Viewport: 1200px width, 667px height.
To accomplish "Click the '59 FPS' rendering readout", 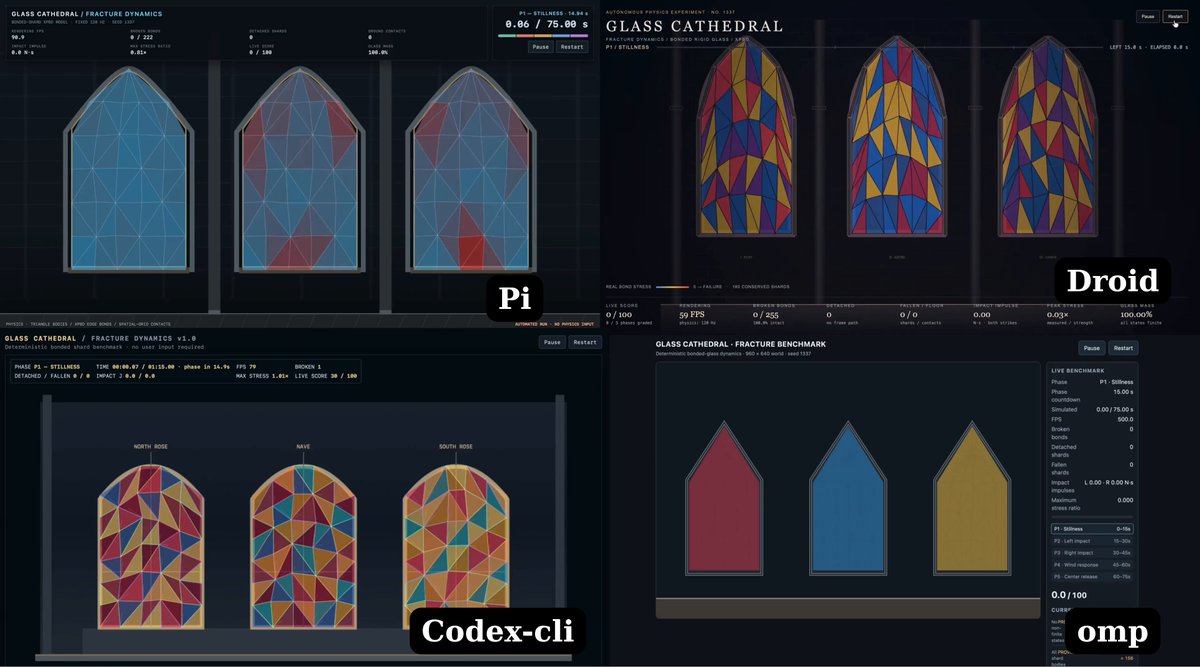I will (x=693, y=314).
